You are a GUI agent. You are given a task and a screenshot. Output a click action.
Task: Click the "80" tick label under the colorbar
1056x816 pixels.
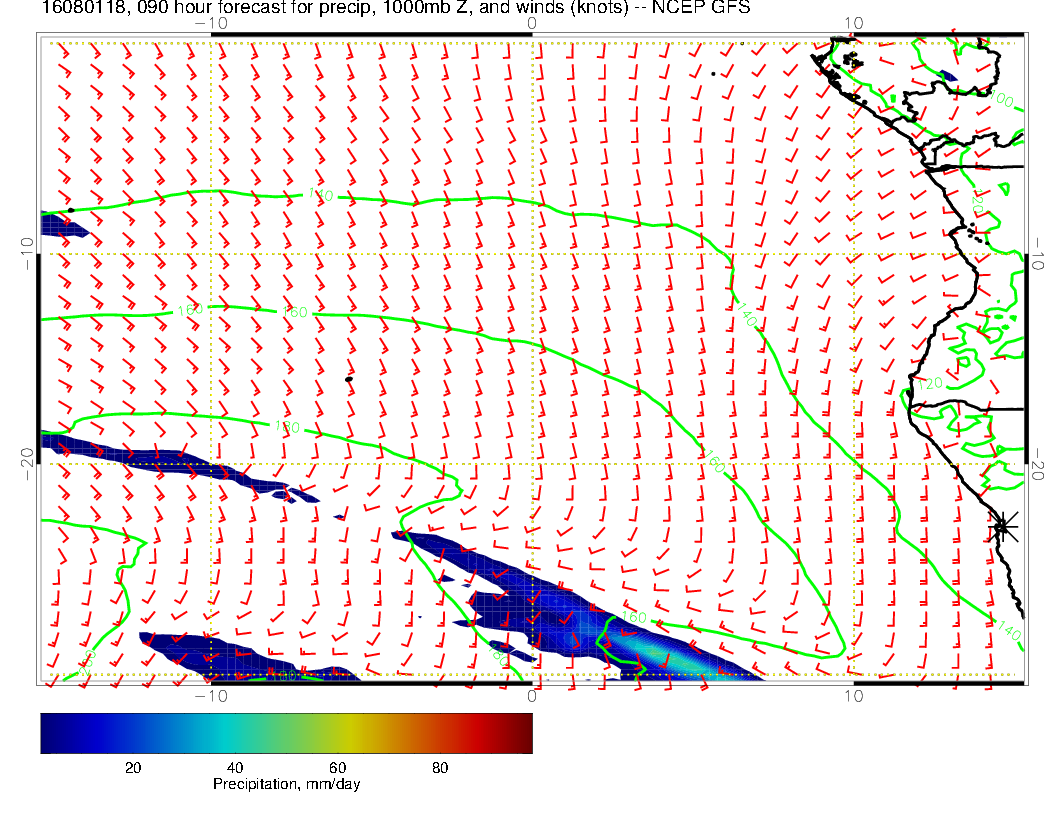pos(440,768)
